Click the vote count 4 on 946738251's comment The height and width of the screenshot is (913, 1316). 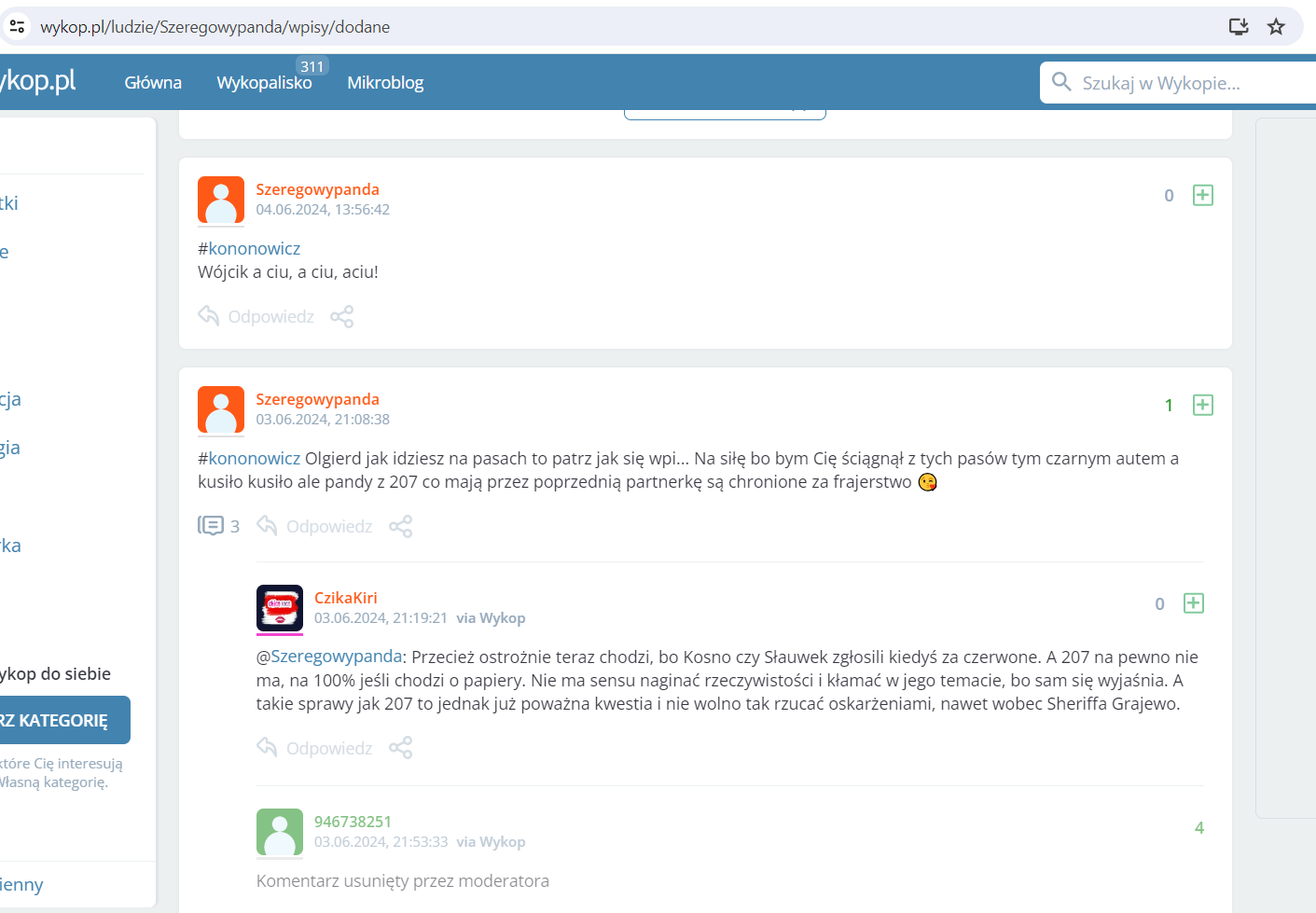tap(1199, 828)
